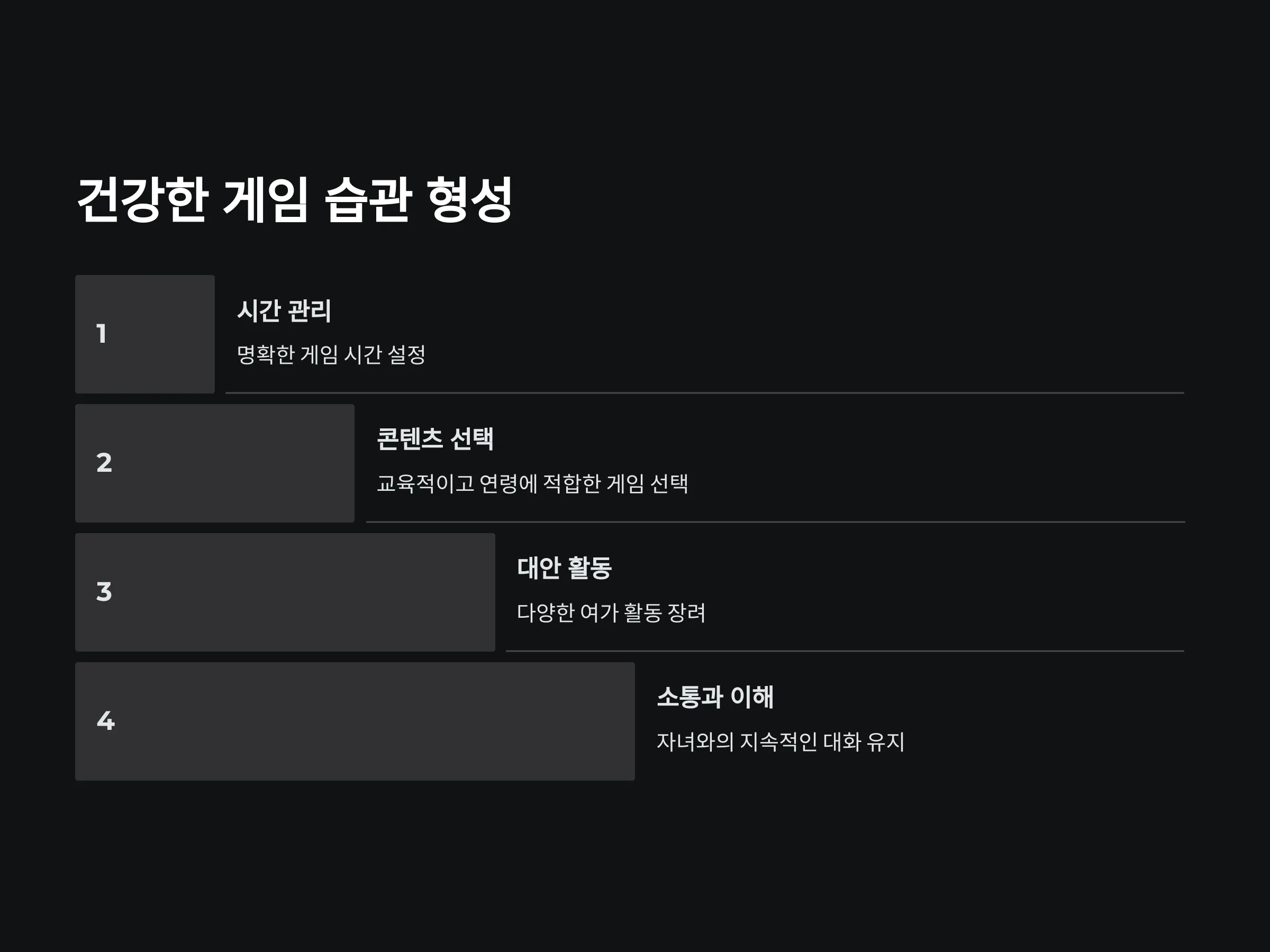Screen dimensions: 1270x952
Task: Select the number 3 step block
Action: (x=285, y=592)
